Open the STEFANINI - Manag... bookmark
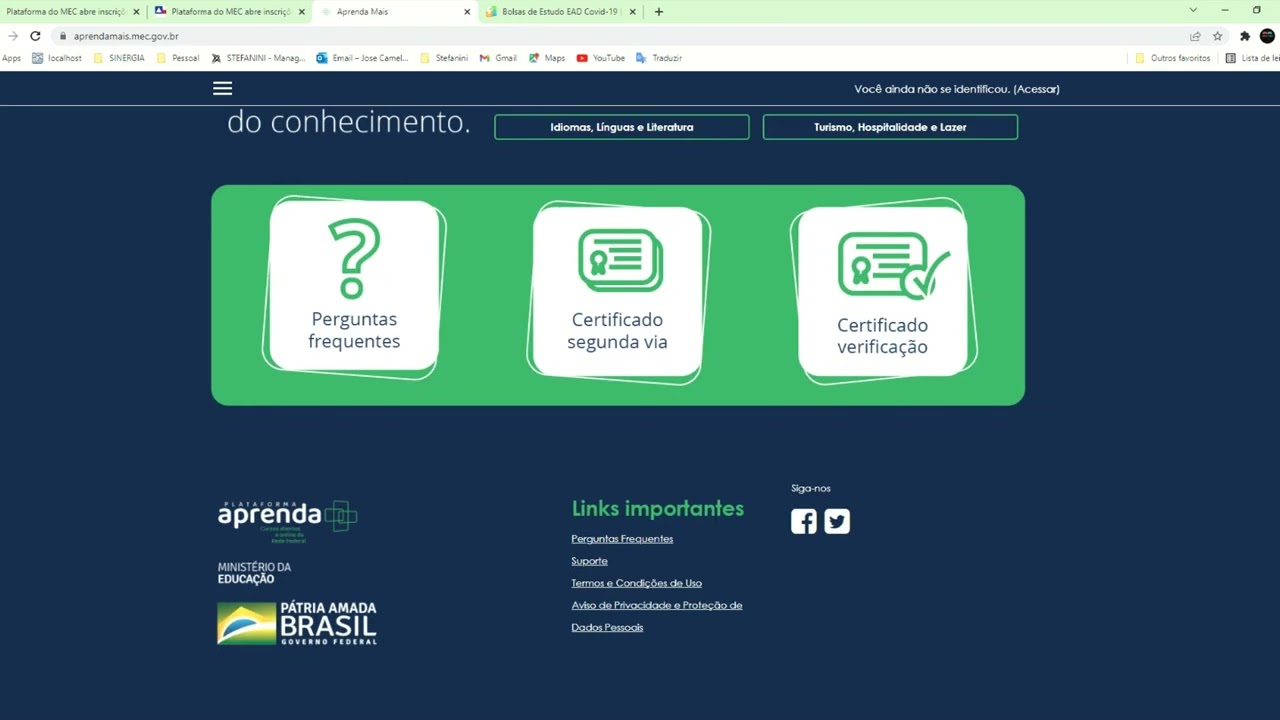The width and height of the screenshot is (1280, 720). (x=258, y=58)
